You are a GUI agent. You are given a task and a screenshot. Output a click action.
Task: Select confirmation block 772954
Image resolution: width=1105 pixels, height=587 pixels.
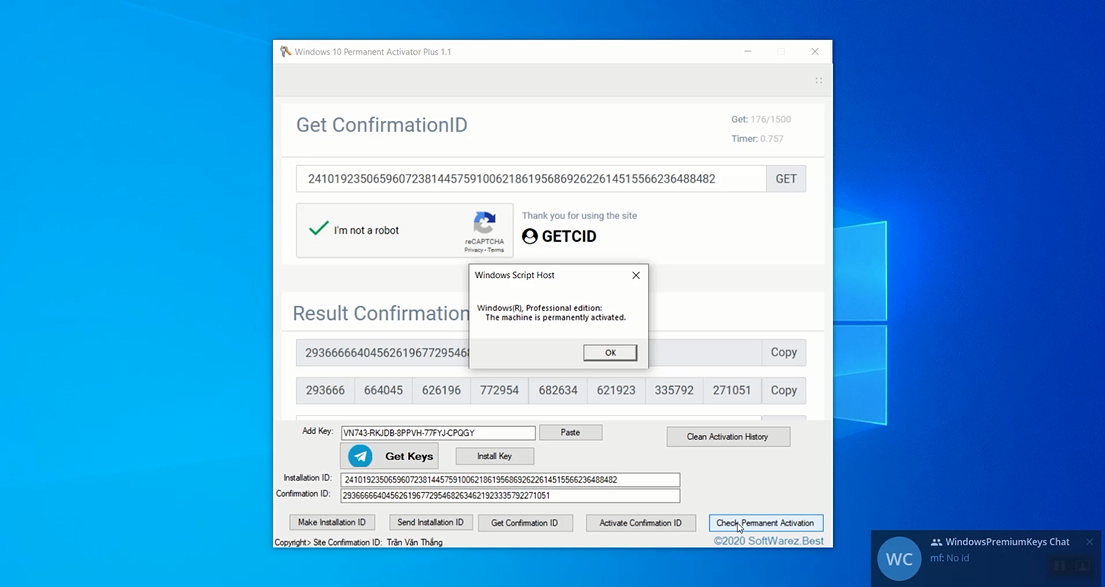click(500, 390)
